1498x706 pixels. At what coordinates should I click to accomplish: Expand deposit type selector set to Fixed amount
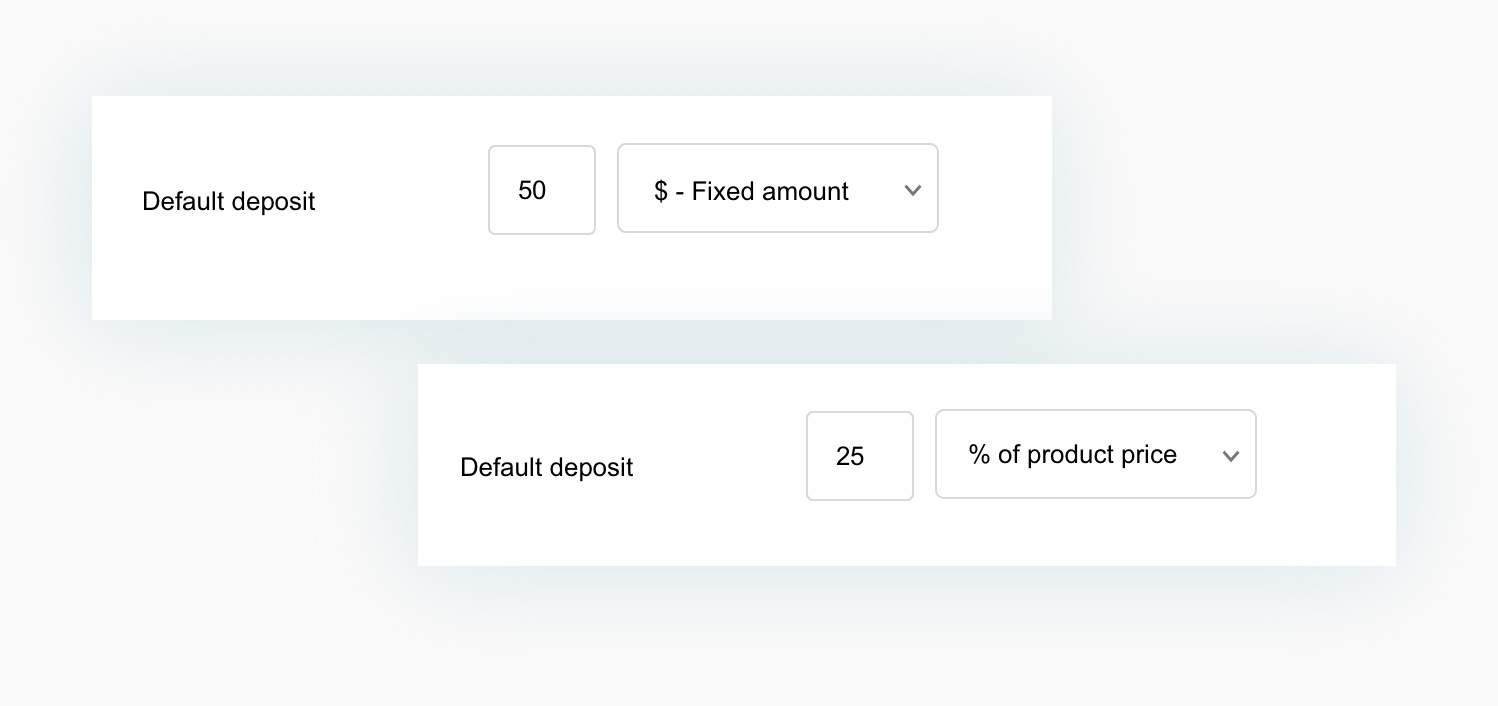tap(778, 188)
